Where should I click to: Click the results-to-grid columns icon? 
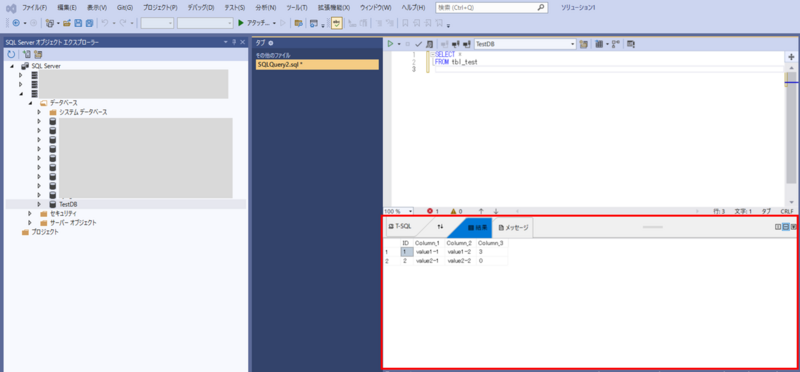click(x=599, y=44)
